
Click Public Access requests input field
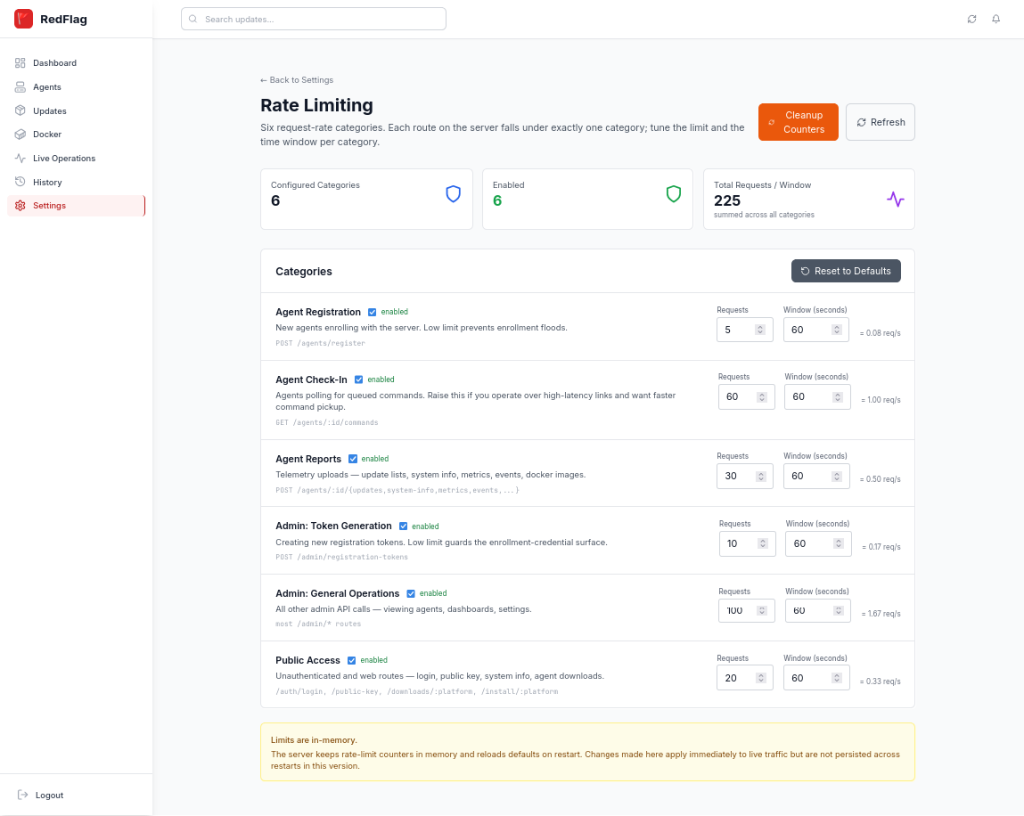click(744, 678)
